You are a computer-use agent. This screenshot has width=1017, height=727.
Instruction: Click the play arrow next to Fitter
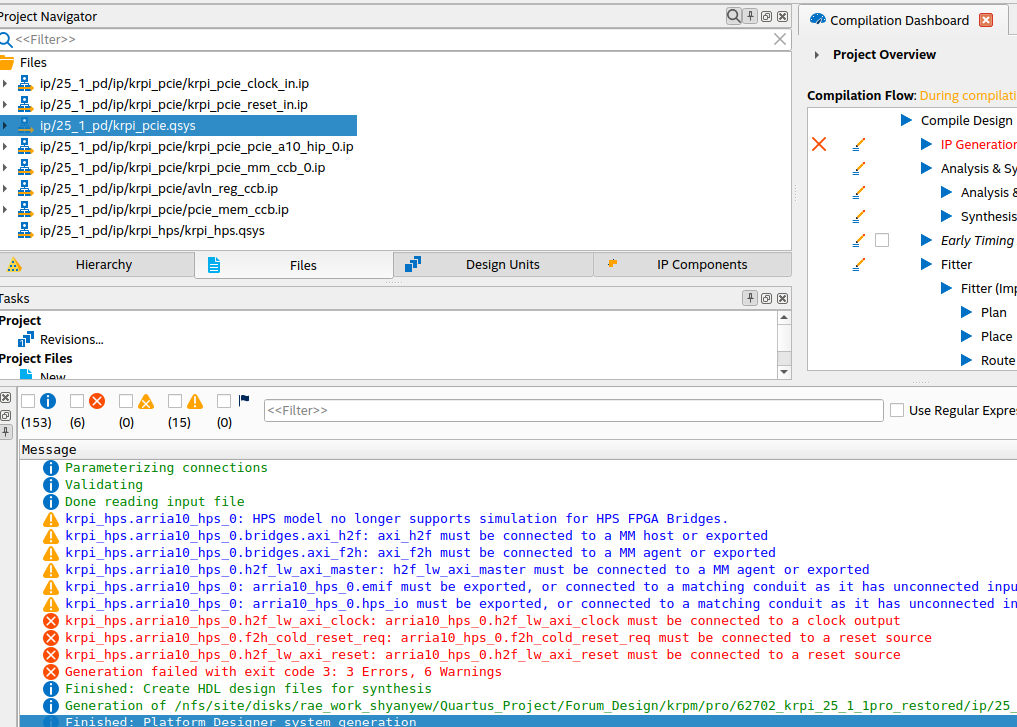(x=926, y=264)
